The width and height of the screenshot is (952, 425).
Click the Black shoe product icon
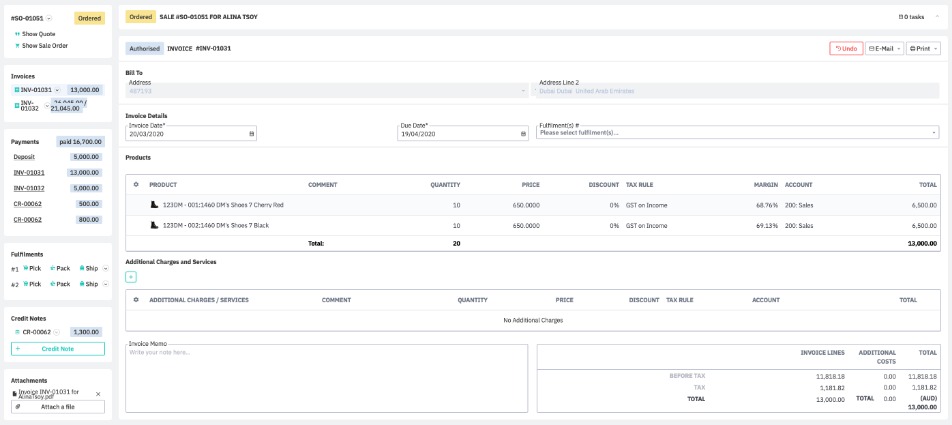[154, 226]
